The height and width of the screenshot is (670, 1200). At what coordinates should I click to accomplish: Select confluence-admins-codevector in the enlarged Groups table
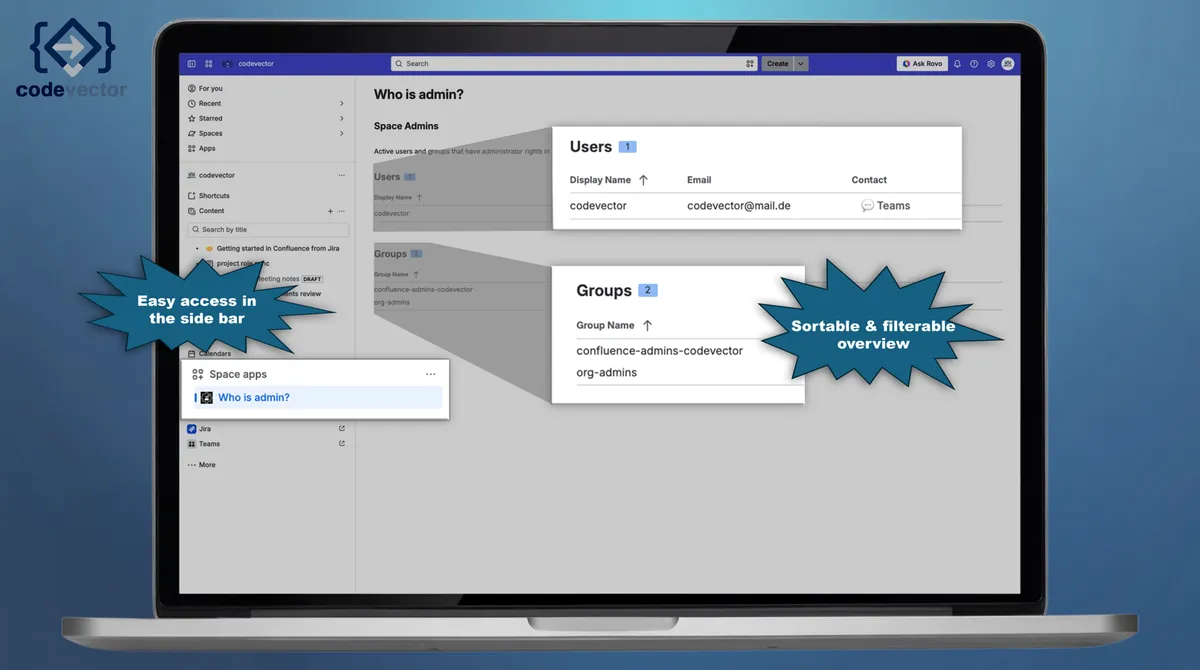click(660, 351)
